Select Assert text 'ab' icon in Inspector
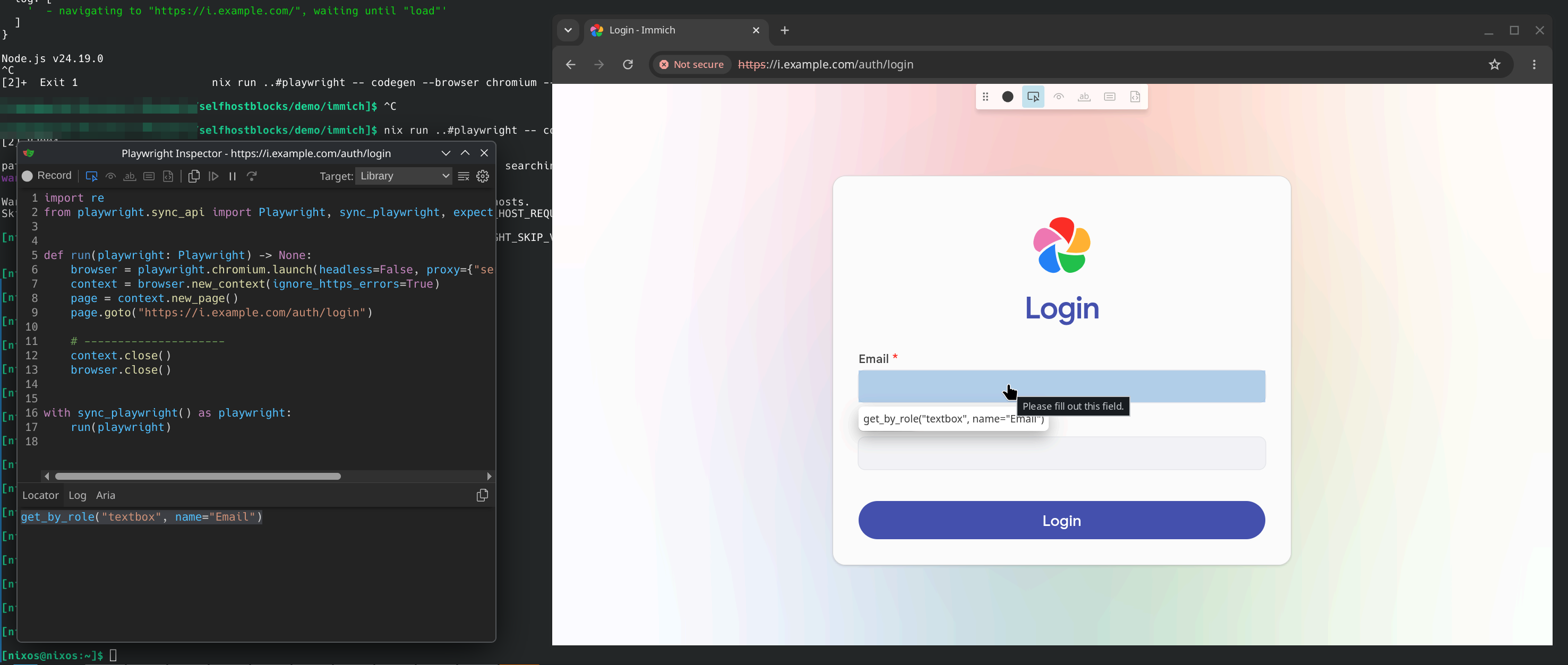Image resolution: width=1568 pixels, height=665 pixels. [x=130, y=176]
